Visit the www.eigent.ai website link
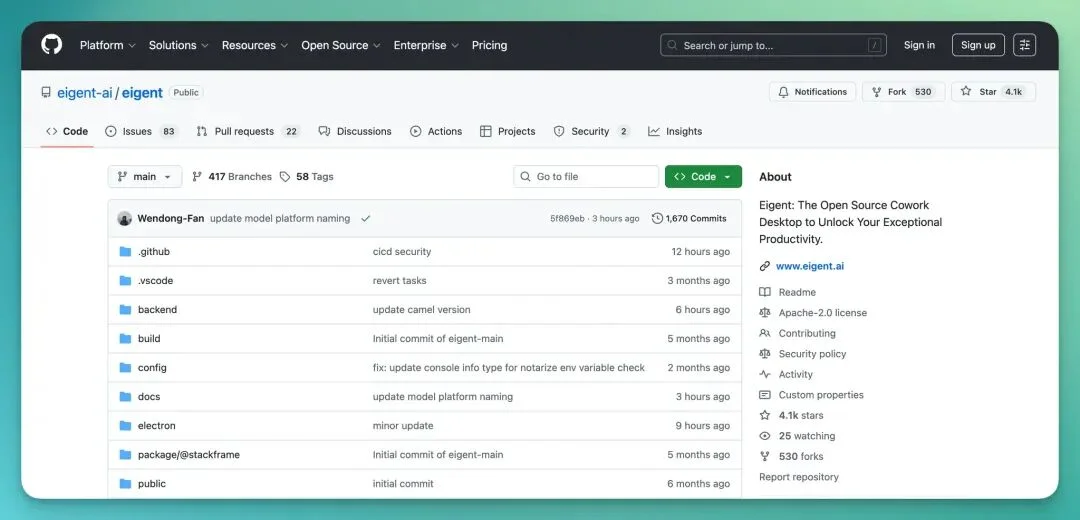 pyautogui.click(x=809, y=266)
